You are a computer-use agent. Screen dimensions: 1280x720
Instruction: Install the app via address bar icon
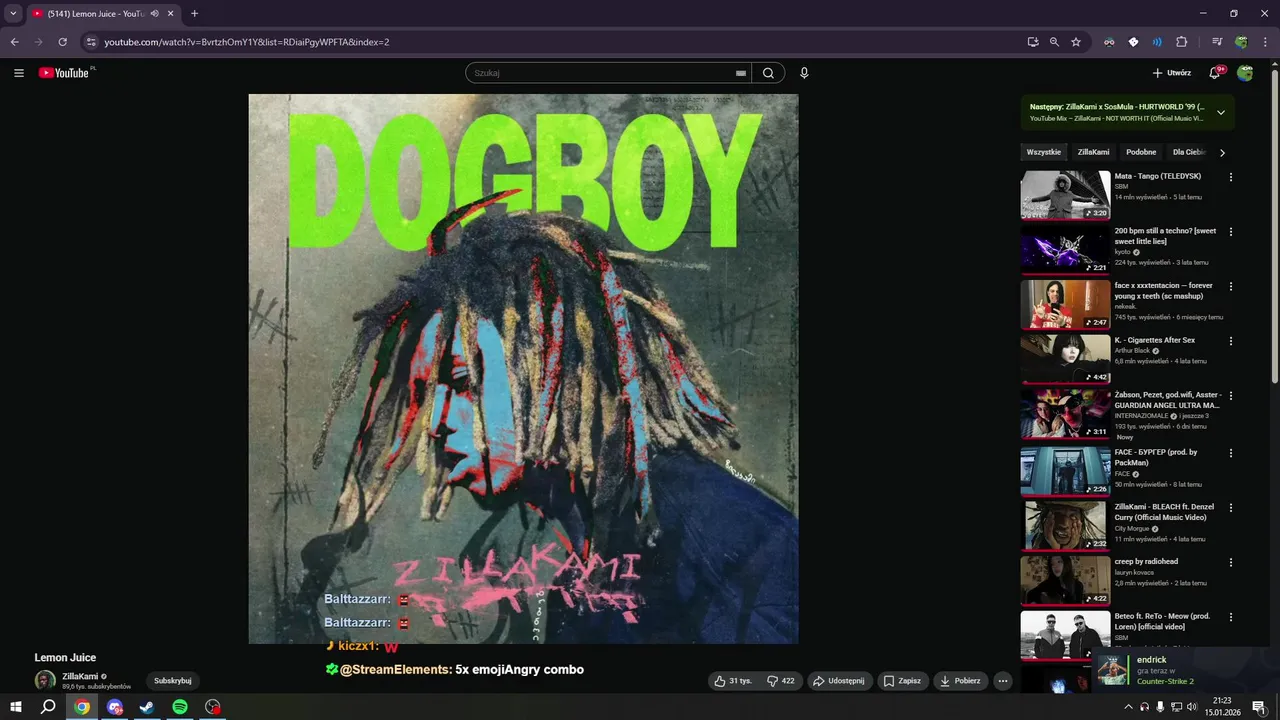(x=1033, y=42)
